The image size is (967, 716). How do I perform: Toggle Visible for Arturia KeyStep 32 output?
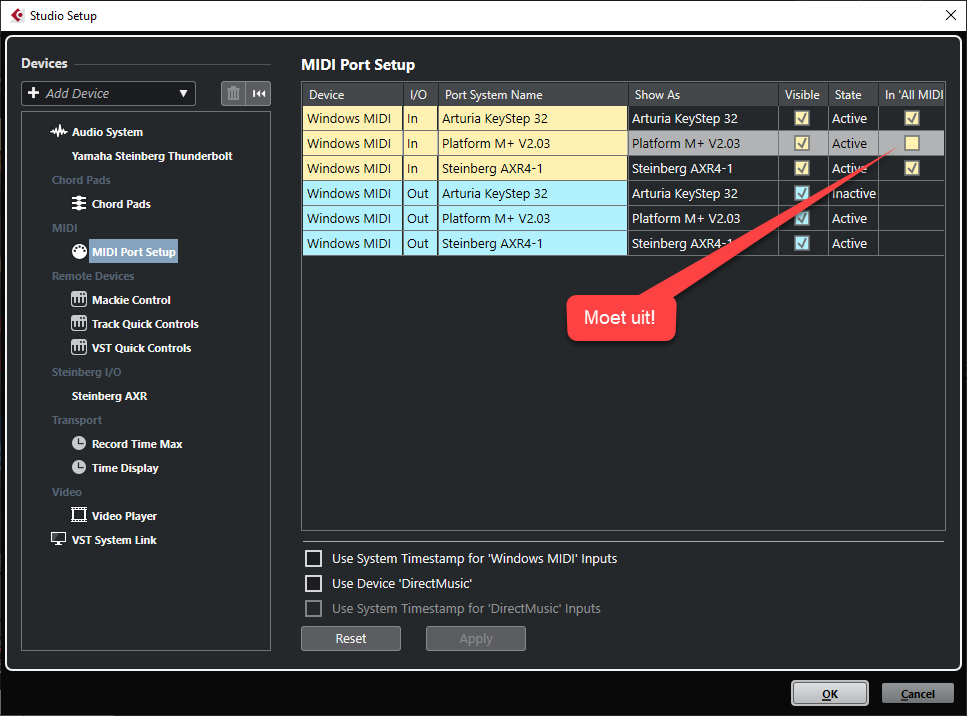802,193
